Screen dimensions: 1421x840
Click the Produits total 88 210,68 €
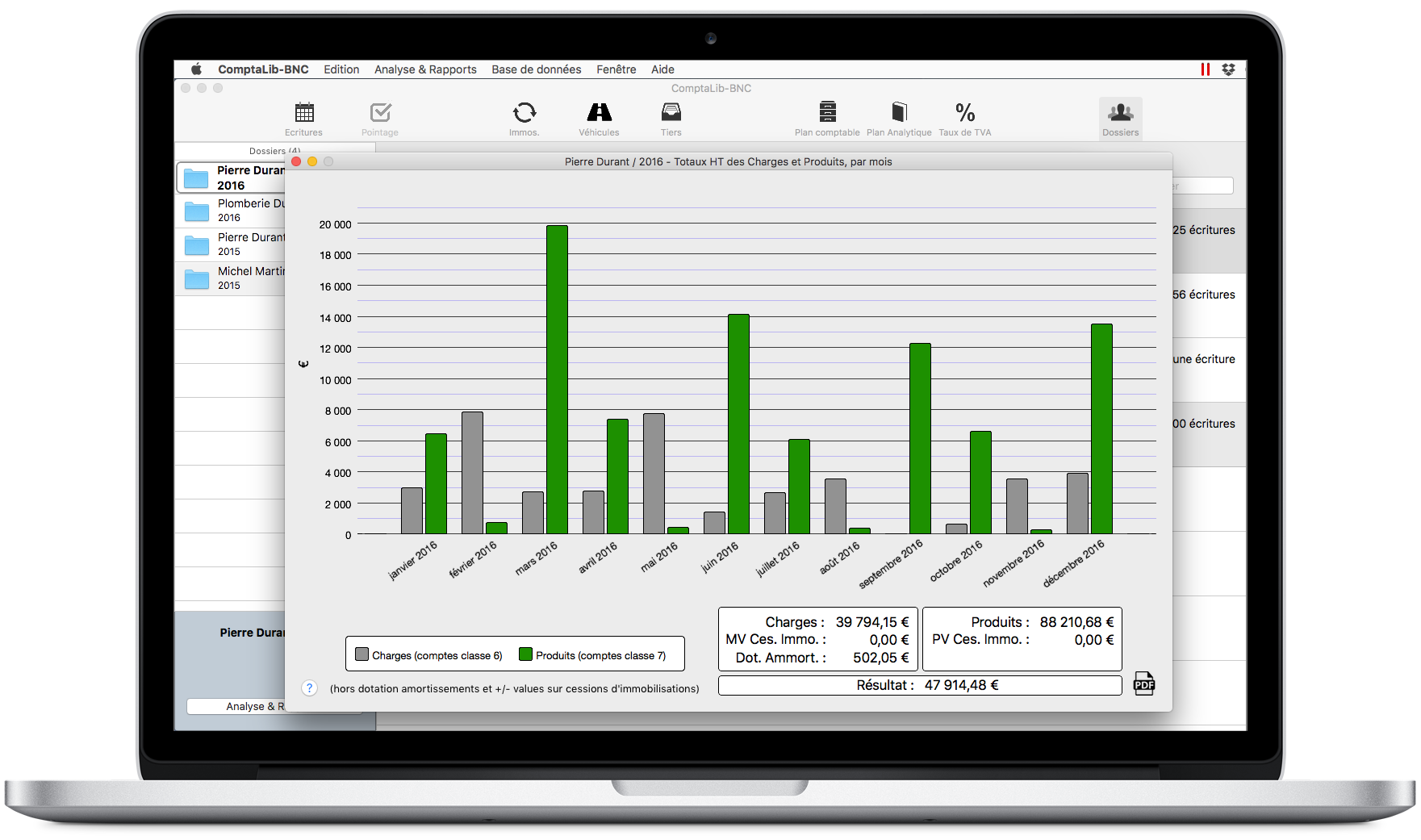1076,622
